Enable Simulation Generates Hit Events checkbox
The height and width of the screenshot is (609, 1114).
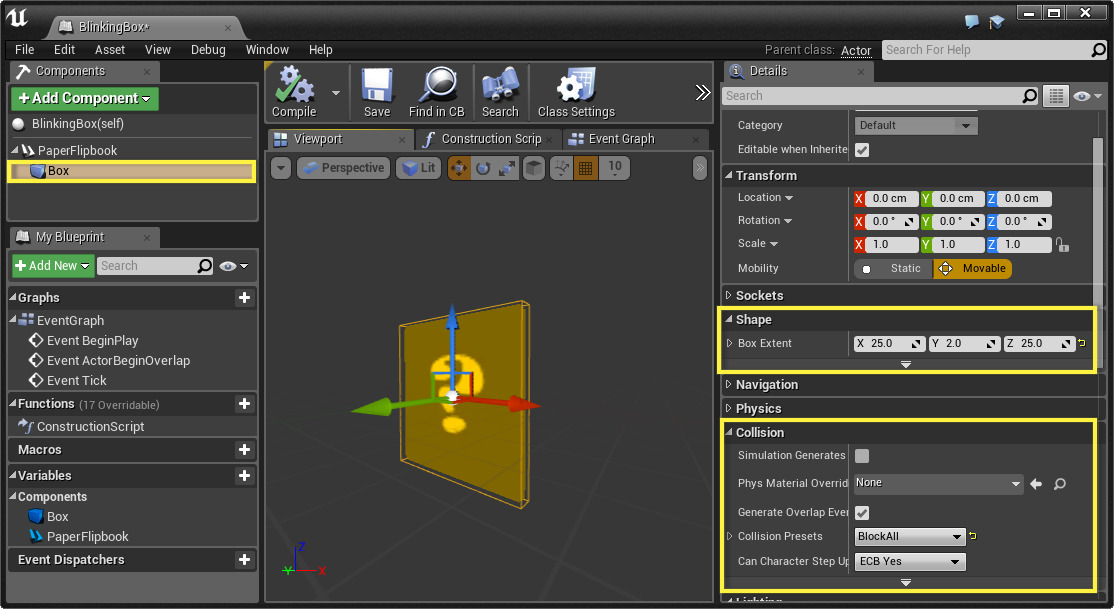pyautogui.click(x=862, y=456)
